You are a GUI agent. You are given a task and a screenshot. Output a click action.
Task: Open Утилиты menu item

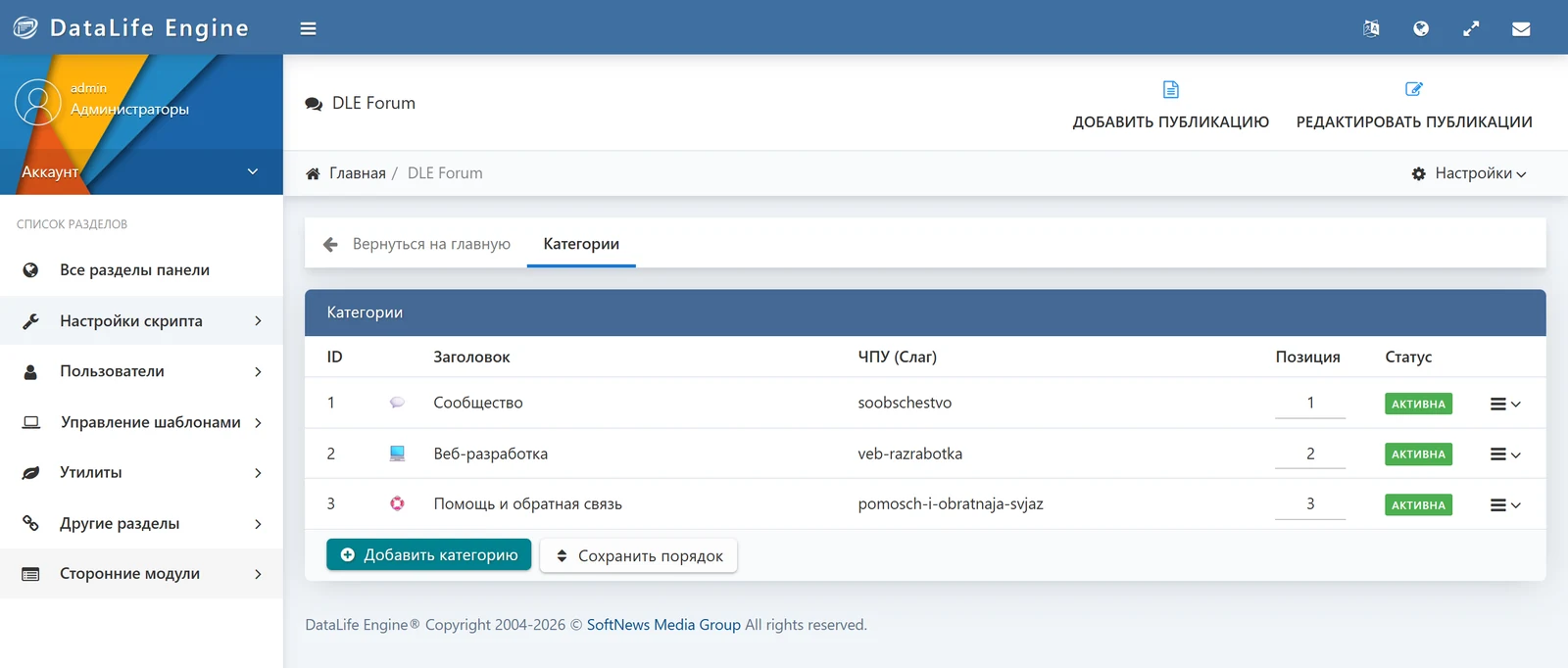pos(141,473)
